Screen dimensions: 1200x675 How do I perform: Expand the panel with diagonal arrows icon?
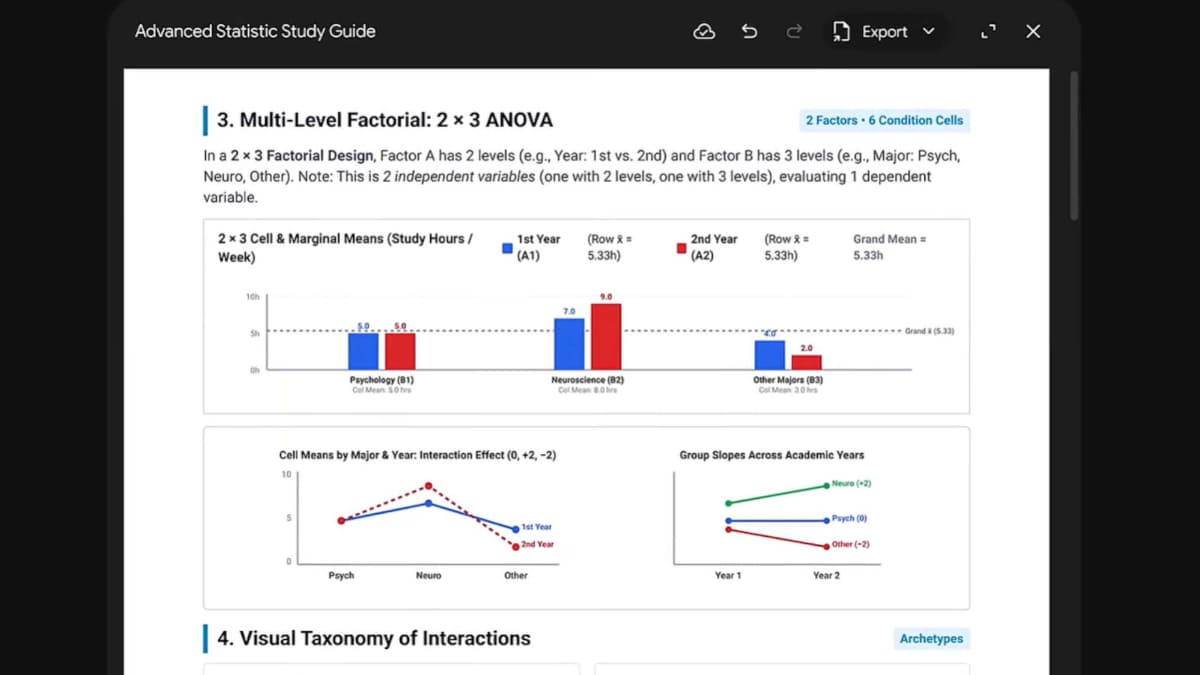click(989, 32)
